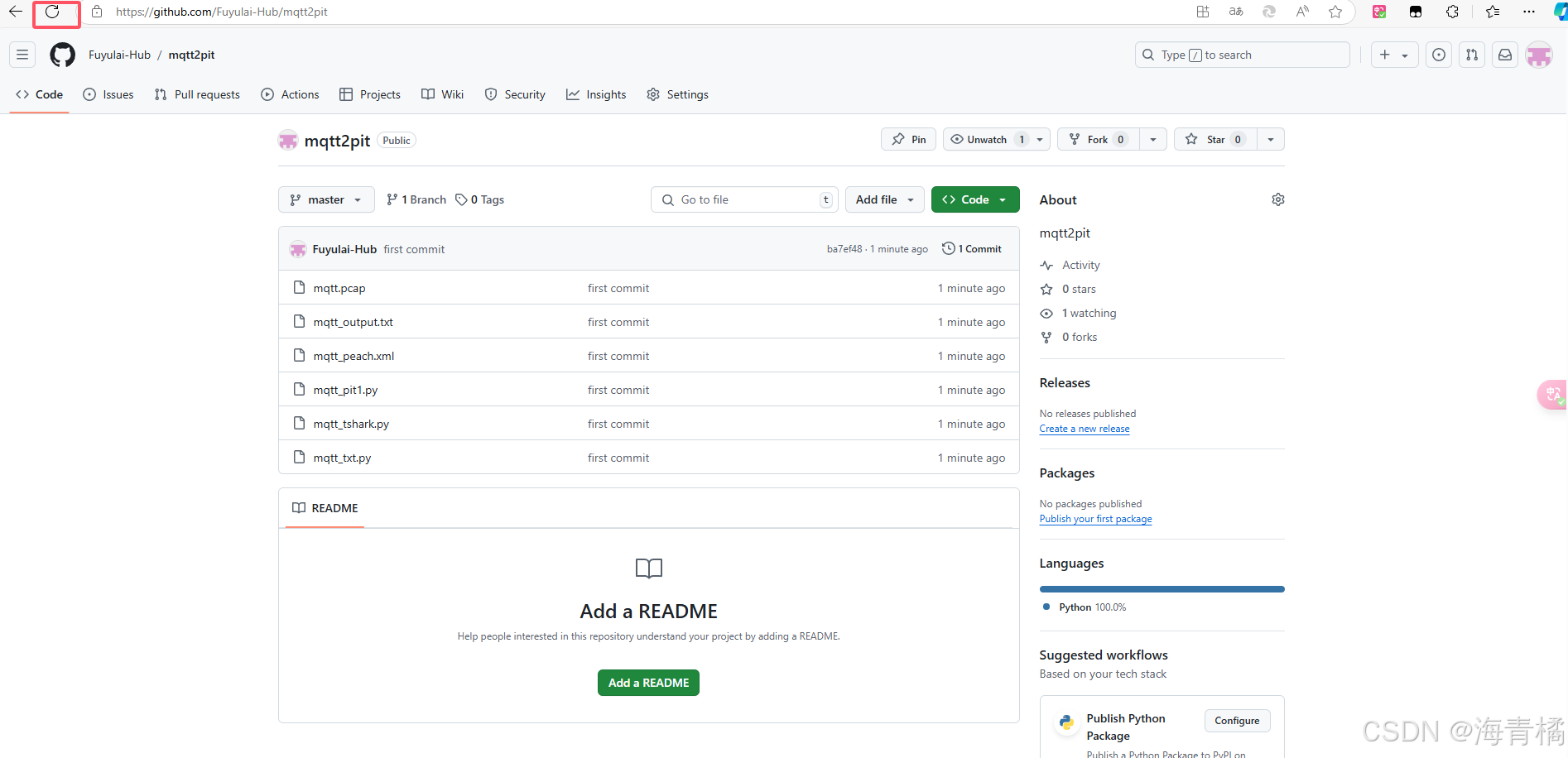View site info via the lock icon
1568x758 pixels.
coord(97,12)
